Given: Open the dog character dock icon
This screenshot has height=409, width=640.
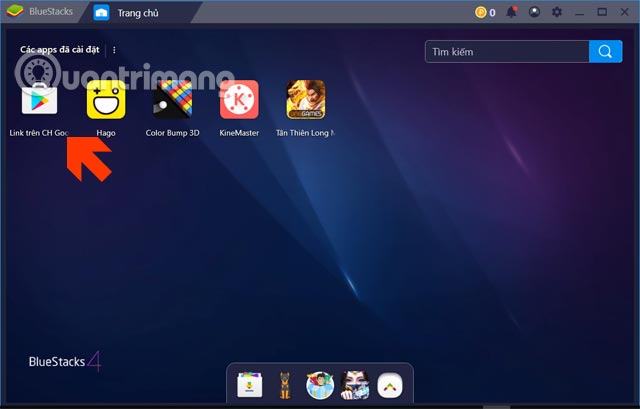Looking at the screenshot, I should tap(285, 385).
